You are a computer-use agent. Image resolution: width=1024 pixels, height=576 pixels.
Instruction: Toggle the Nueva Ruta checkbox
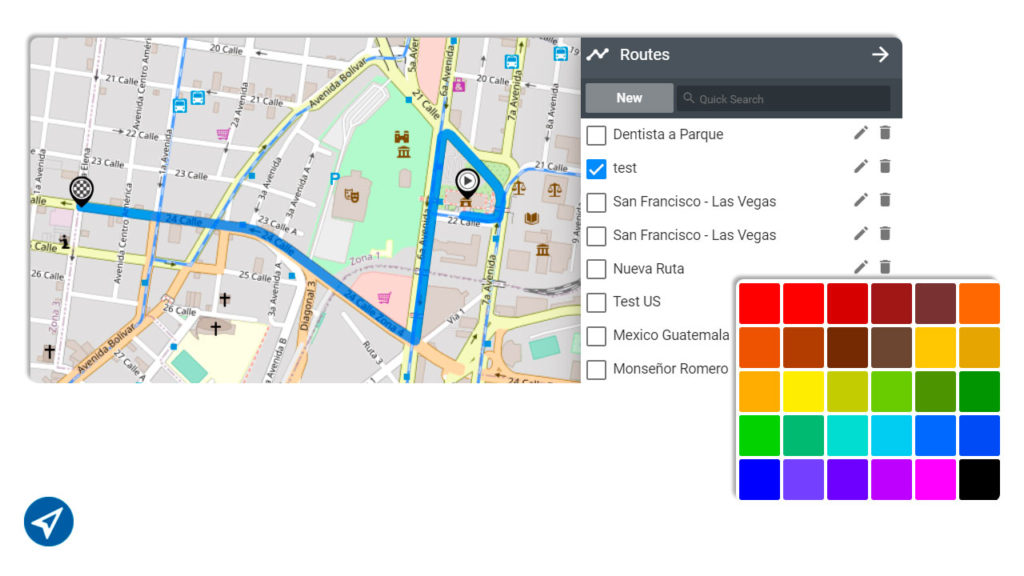(x=596, y=269)
